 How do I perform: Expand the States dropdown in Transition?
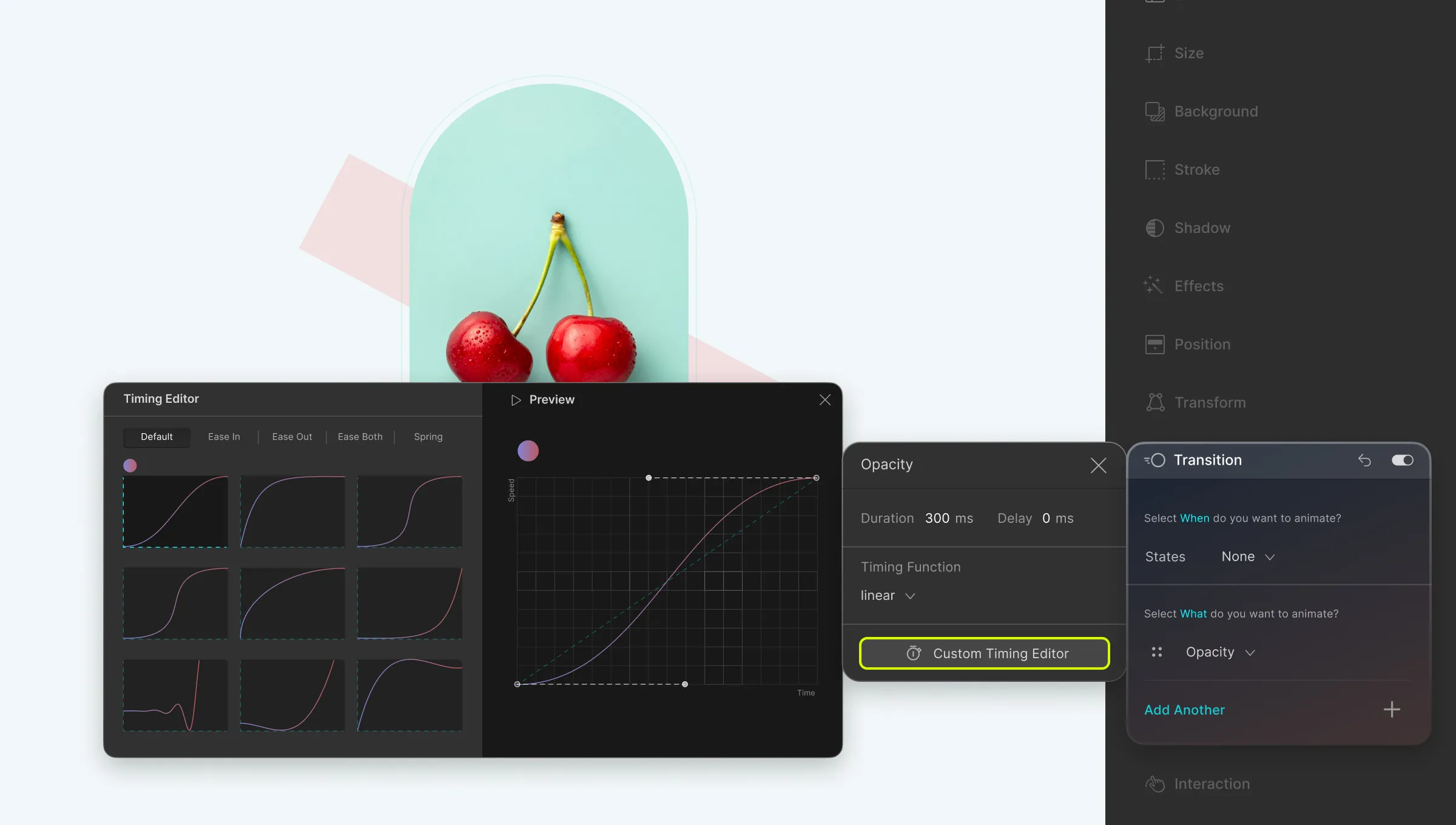coord(1248,556)
